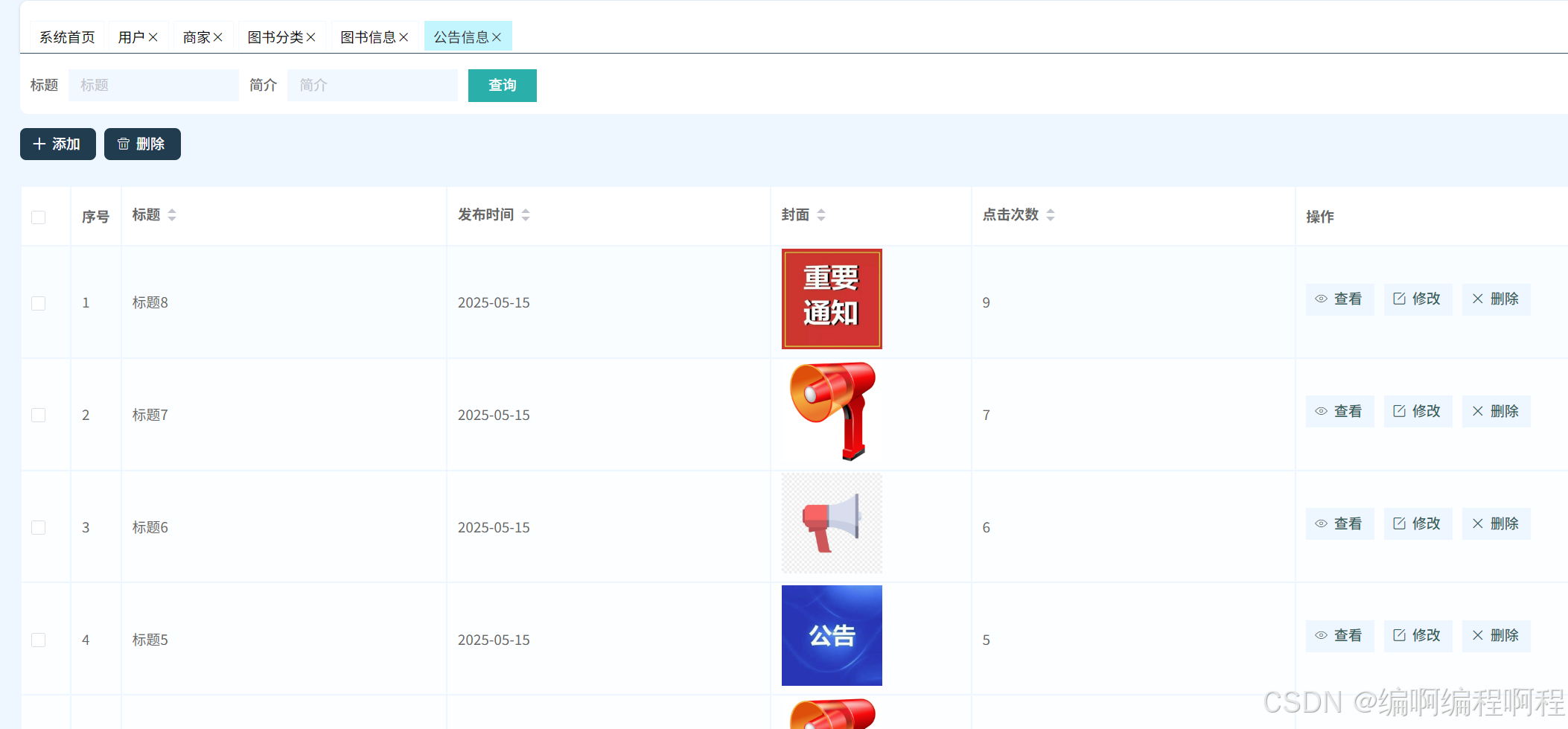Viewport: 1568px width, 729px height.
Task: Click the bulk 删除 button with trash icon
Action: pyautogui.click(x=142, y=144)
